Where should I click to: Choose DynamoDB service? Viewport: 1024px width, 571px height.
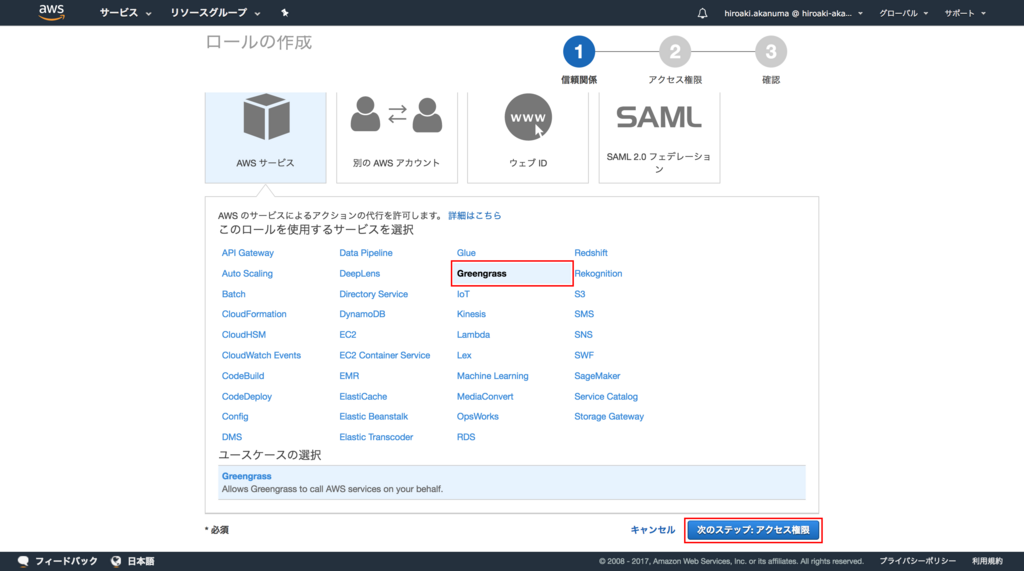(x=362, y=314)
